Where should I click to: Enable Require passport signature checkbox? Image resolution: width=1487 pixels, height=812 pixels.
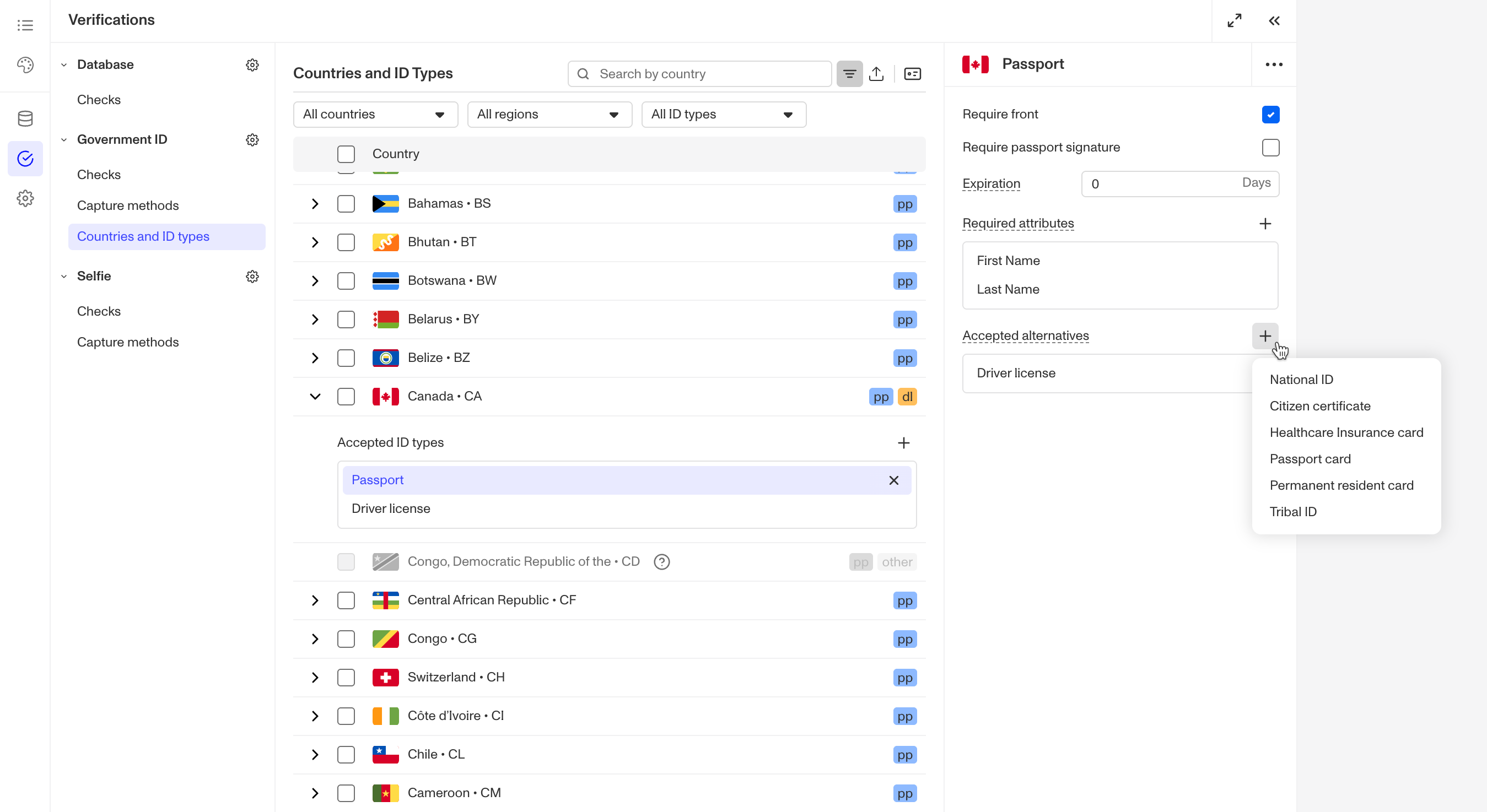[1270, 148]
